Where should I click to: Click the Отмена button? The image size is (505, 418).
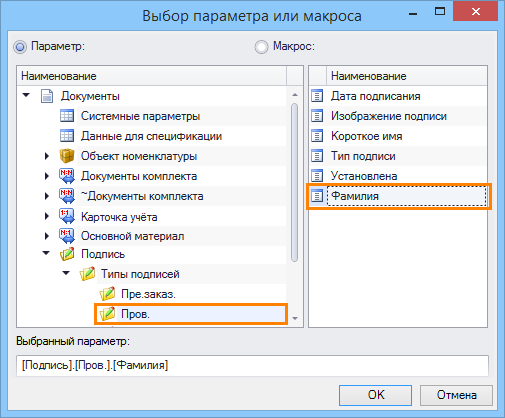tap(456, 395)
